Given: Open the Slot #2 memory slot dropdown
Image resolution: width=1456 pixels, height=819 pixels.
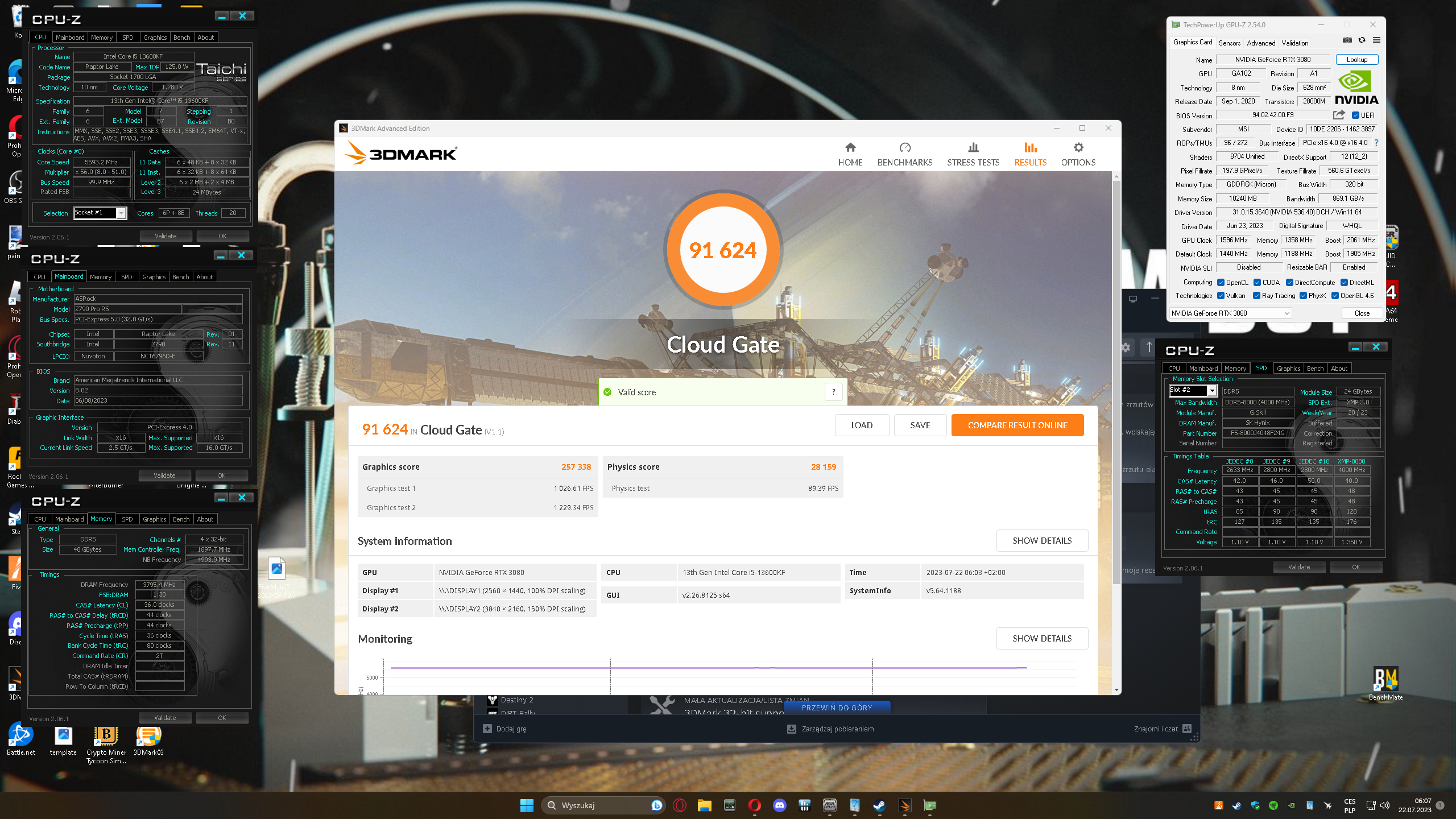Looking at the screenshot, I should 1193,390.
